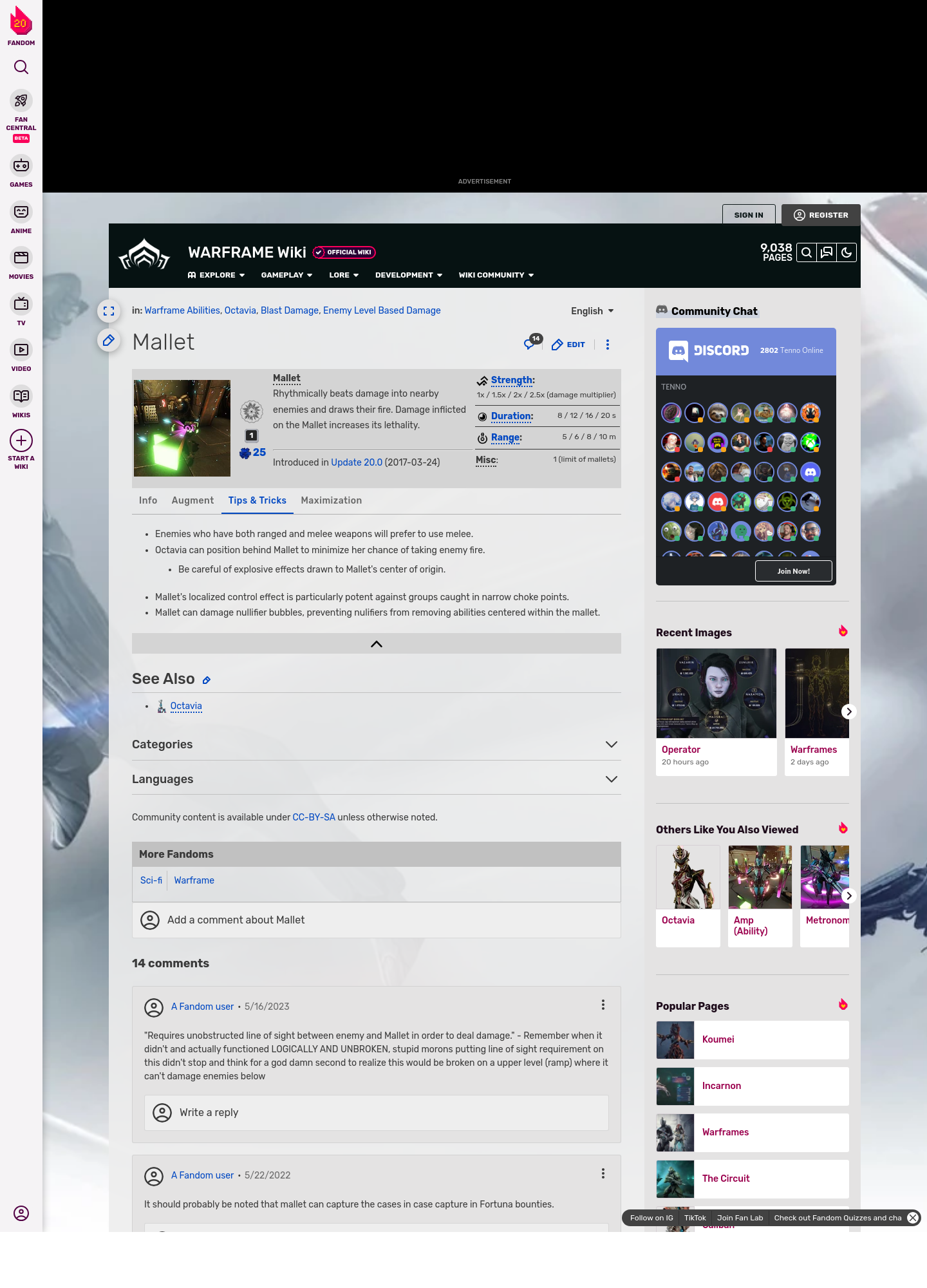
Task: Search the wiki via header magnifier
Action: click(807, 252)
